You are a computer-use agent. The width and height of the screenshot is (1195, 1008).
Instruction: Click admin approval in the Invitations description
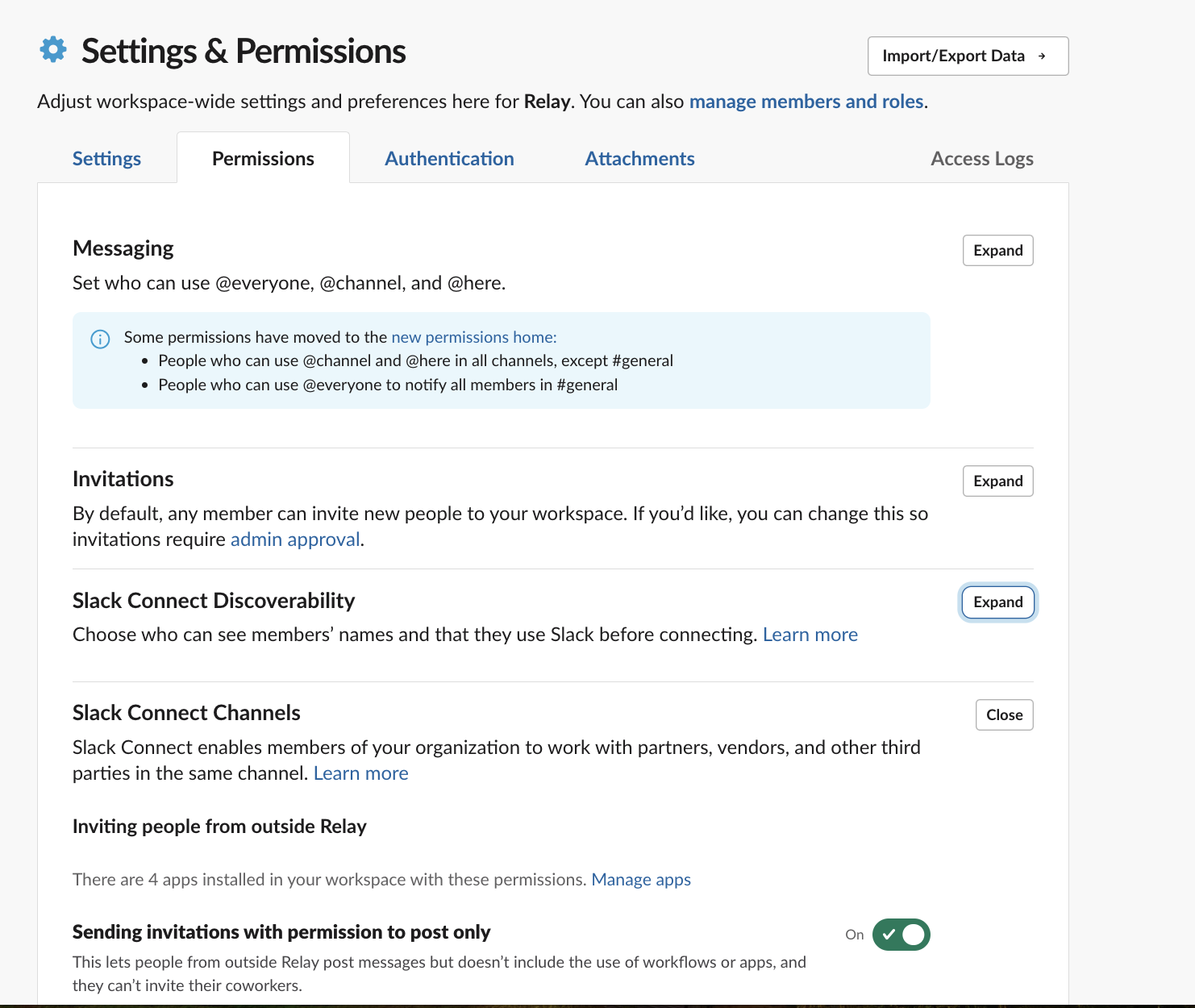click(294, 539)
